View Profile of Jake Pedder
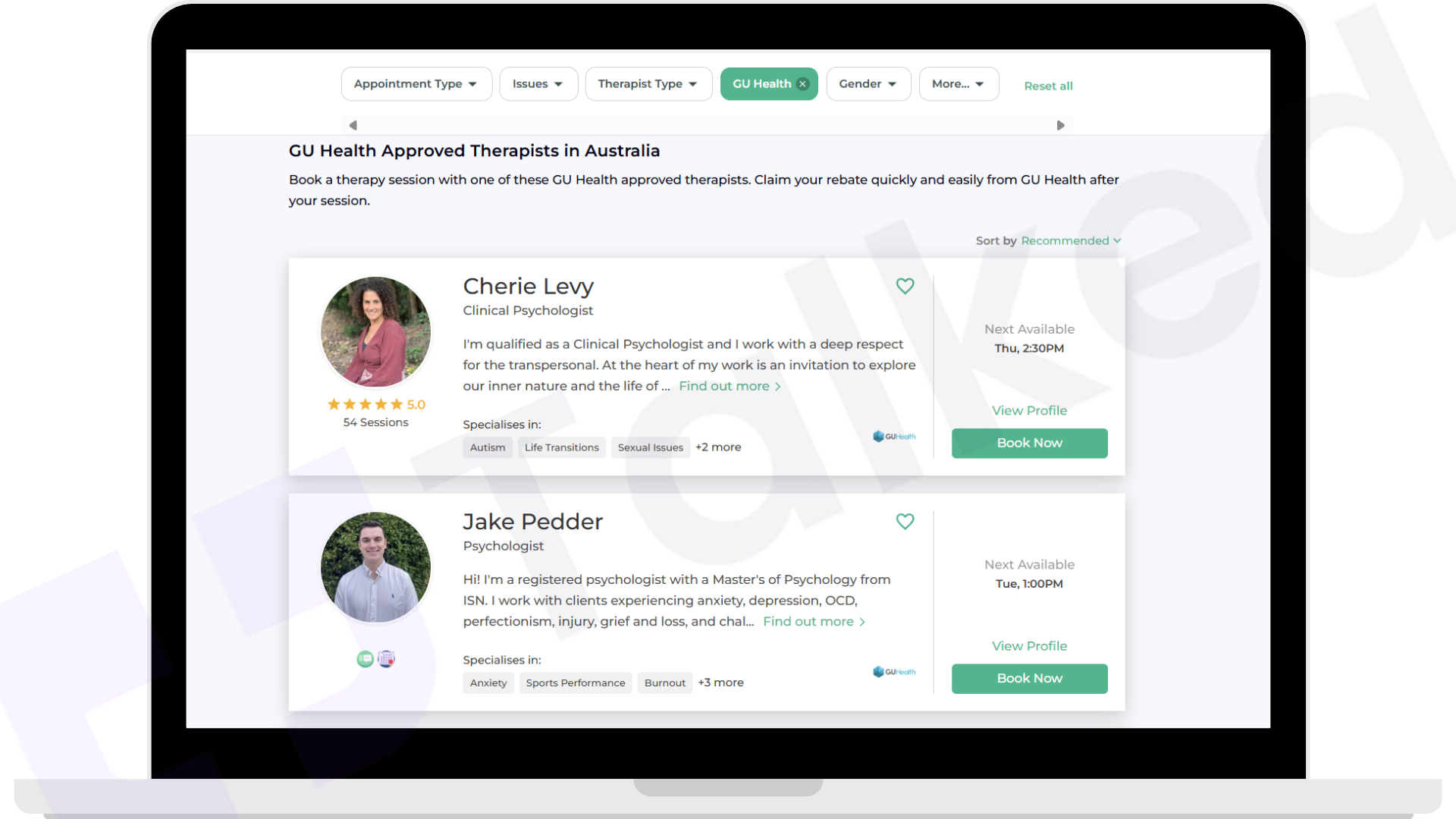The width and height of the screenshot is (1456, 819). [1029, 646]
